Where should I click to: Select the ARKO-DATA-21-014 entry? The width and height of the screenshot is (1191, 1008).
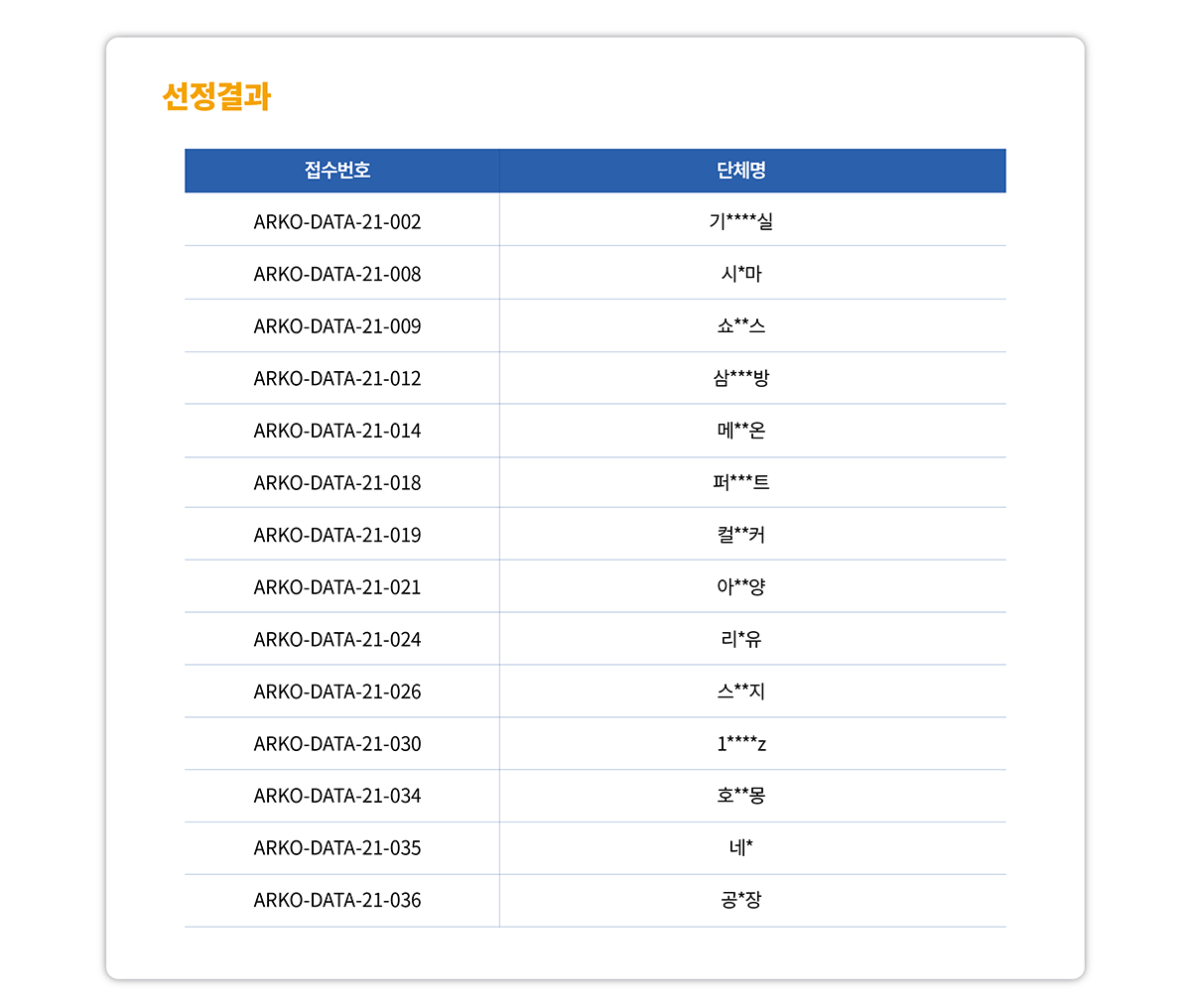tap(337, 431)
